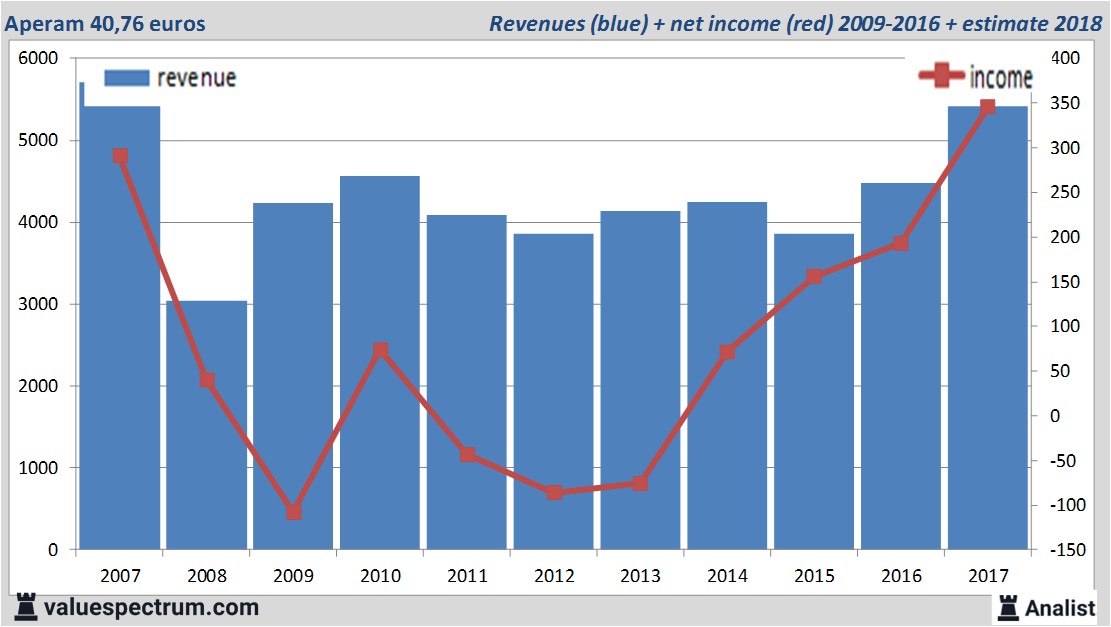This screenshot has height=627, width=1111.
Task: Click the 350 income axis label
Action: click(x=1065, y=103)
